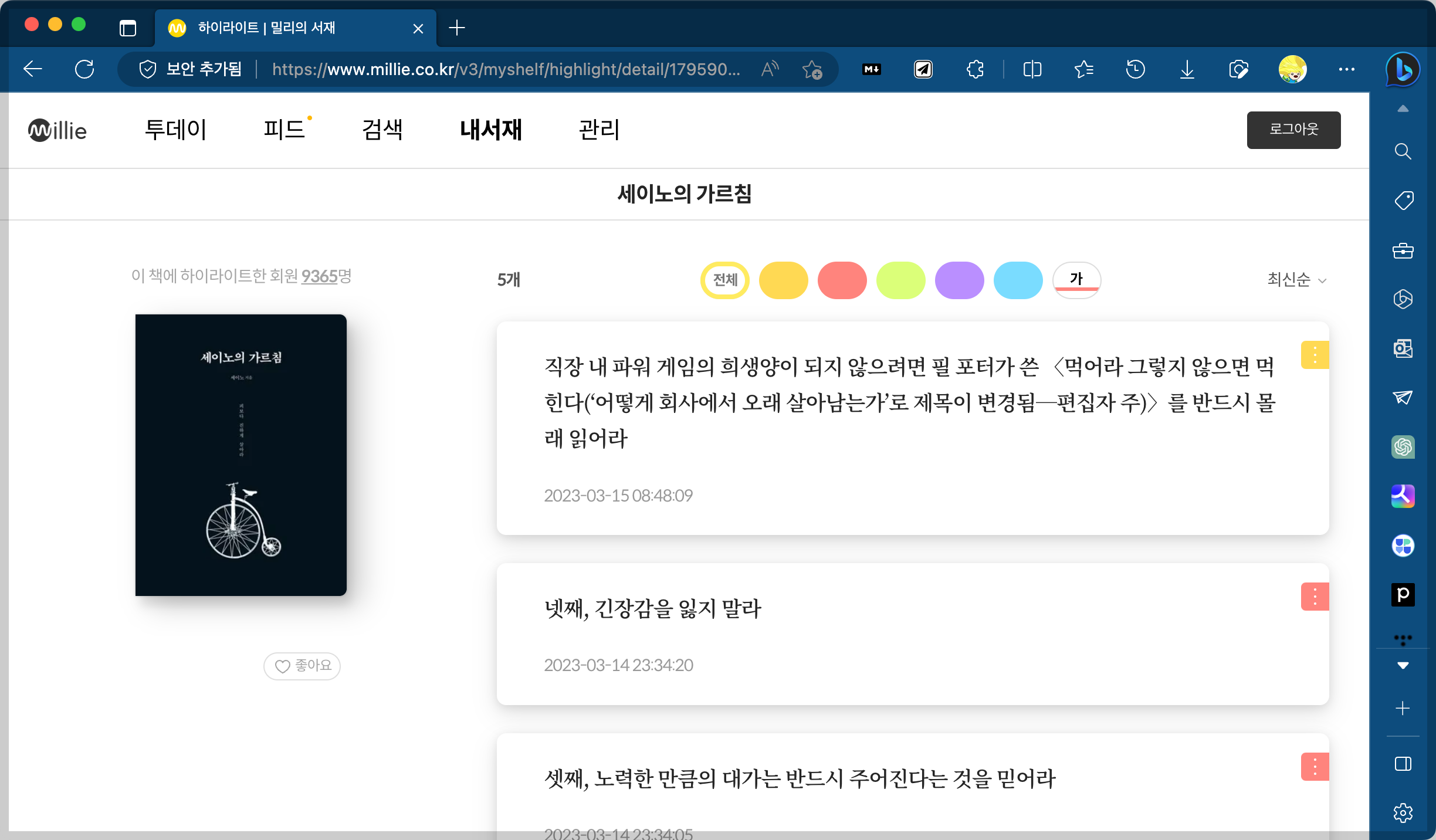Viewport: 1436px width, 840px height.
Task: Expand the 최신순 sort dropdown
Action: 1296,280
